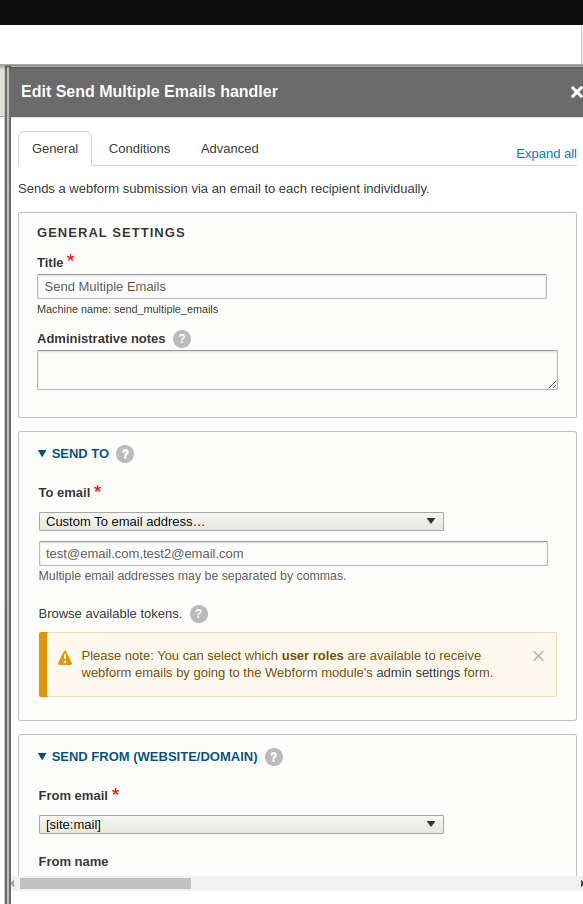Click the custom To email address field

coord(293,553)
